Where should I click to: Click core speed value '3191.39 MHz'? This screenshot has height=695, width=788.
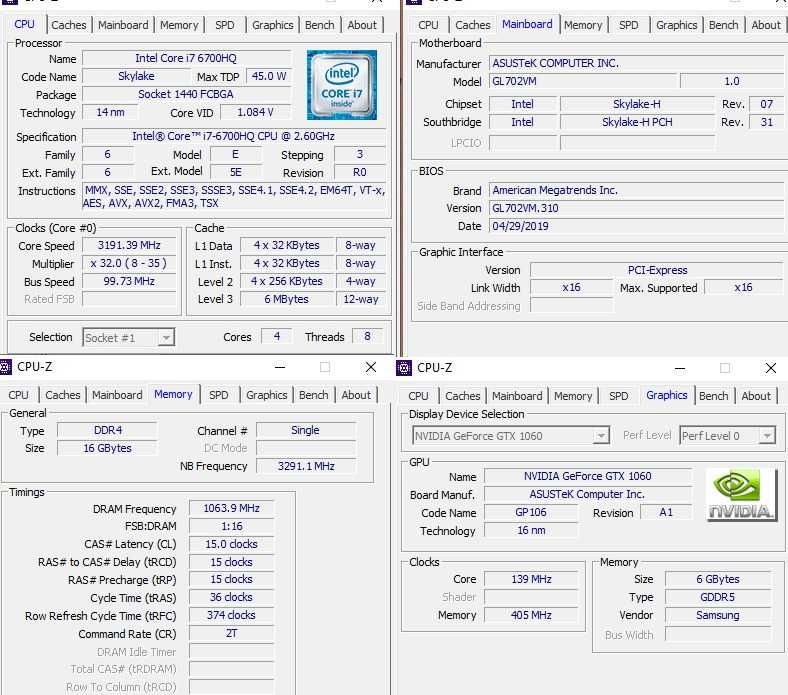(129, 245)
